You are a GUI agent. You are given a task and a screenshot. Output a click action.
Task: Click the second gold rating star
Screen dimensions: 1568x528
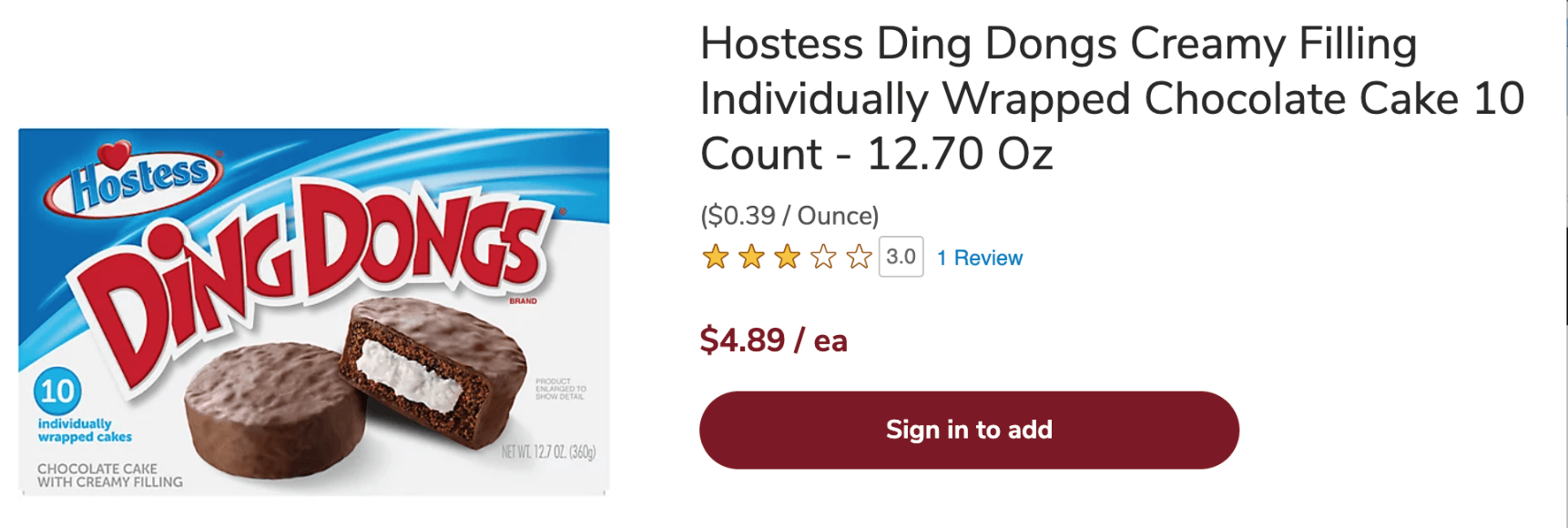point(751,258)
